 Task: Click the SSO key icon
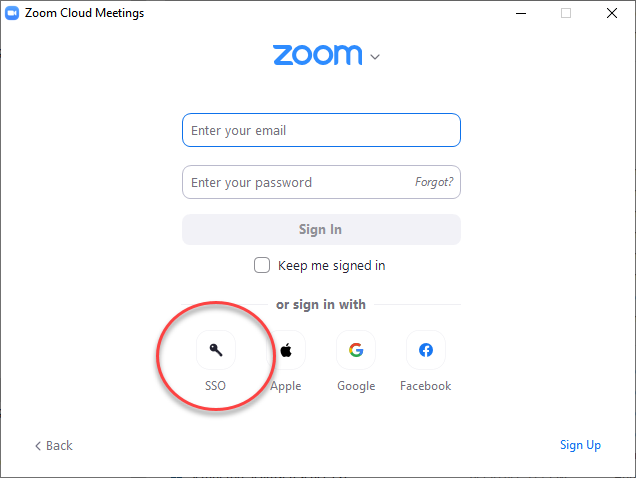click(216, 350)
